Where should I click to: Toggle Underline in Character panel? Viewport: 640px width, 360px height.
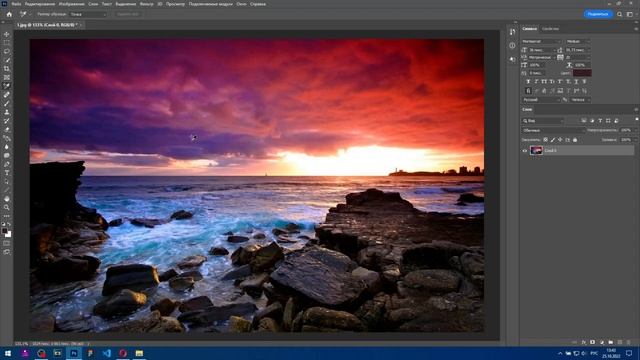pos(576,82)
